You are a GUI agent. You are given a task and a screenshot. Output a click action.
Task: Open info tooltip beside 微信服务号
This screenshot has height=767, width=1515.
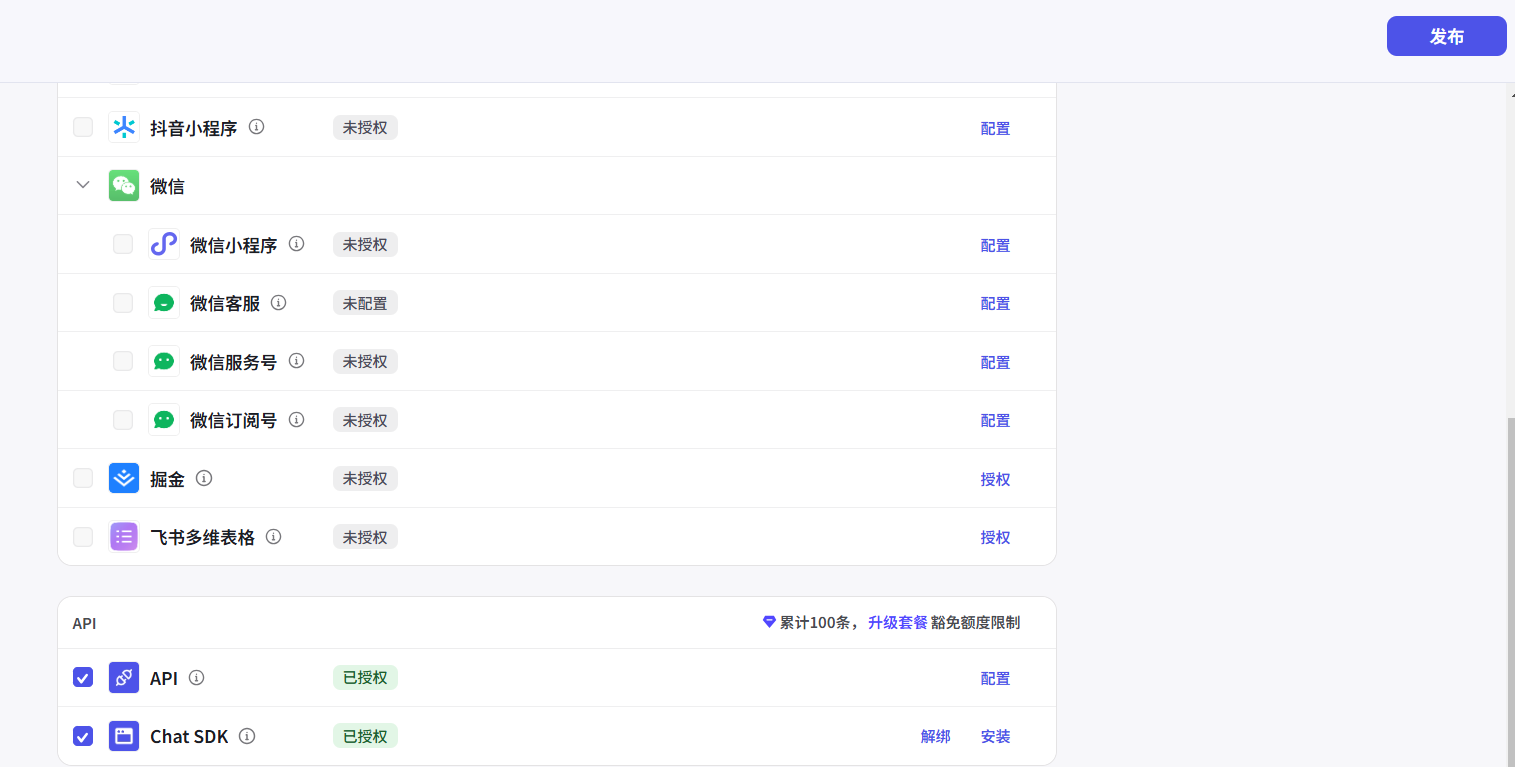tap(296, 361)
